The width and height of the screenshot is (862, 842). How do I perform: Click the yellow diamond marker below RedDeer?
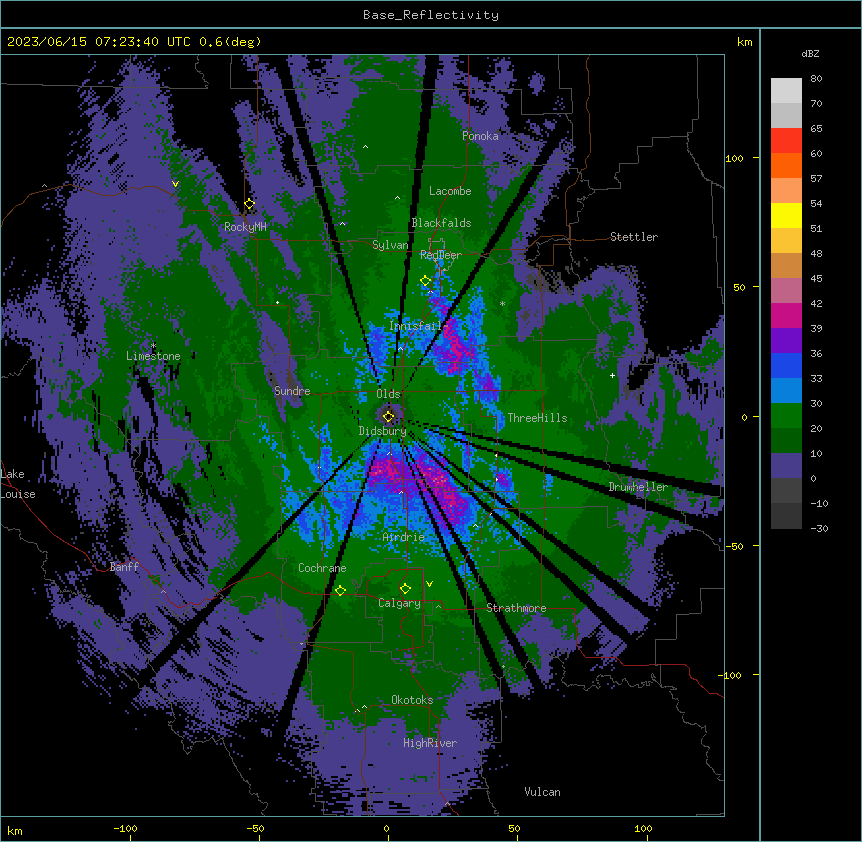coord(426,281)
